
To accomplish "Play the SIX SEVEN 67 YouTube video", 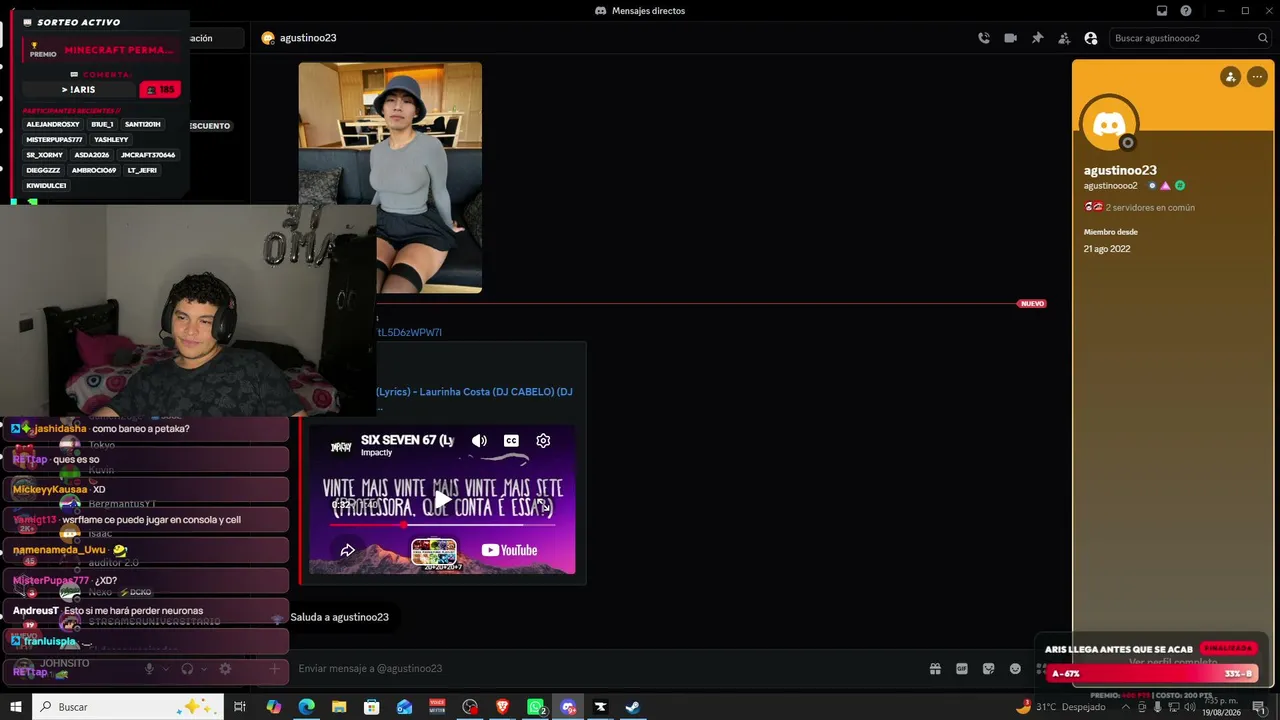I will [x=442, y=499].
